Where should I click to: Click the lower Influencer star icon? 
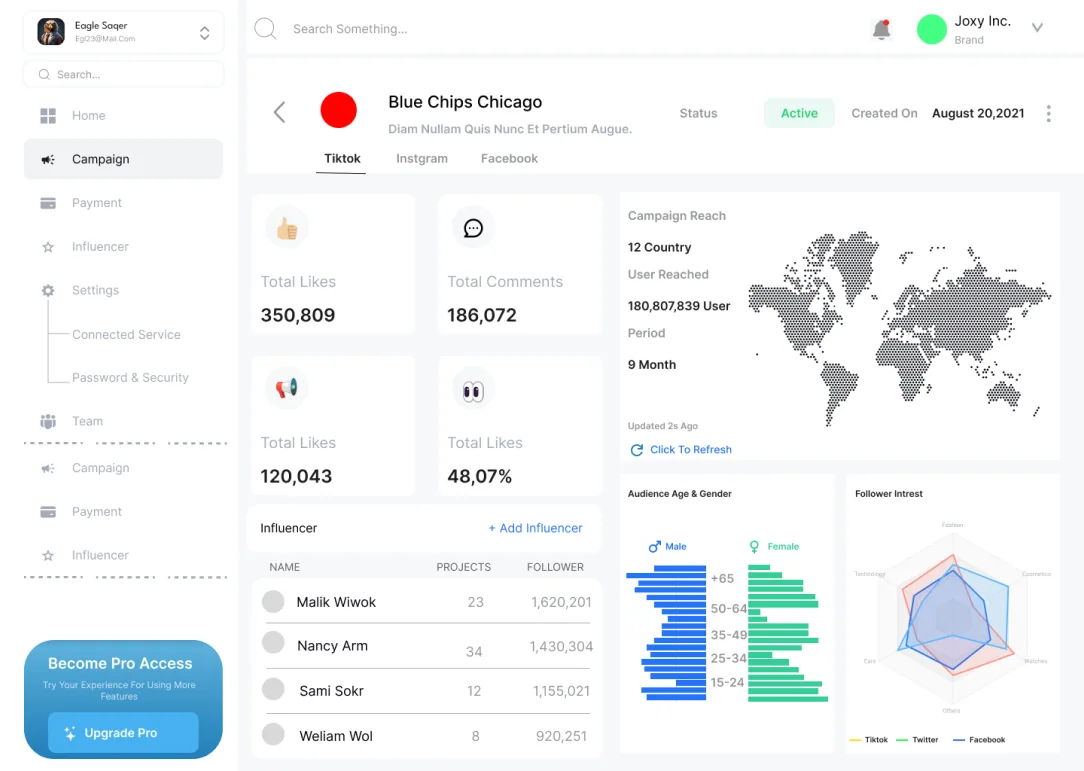[x=48, y=555]
